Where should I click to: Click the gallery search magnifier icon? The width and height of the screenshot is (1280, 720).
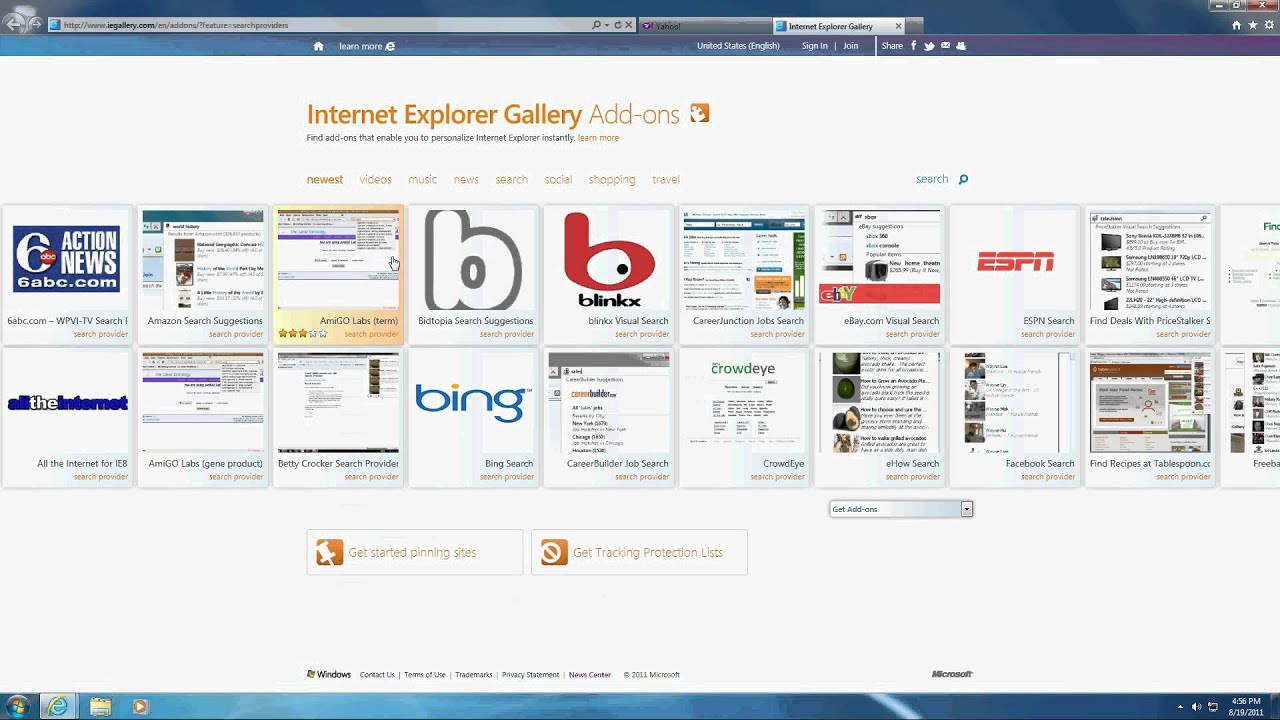tap(963, 179)
